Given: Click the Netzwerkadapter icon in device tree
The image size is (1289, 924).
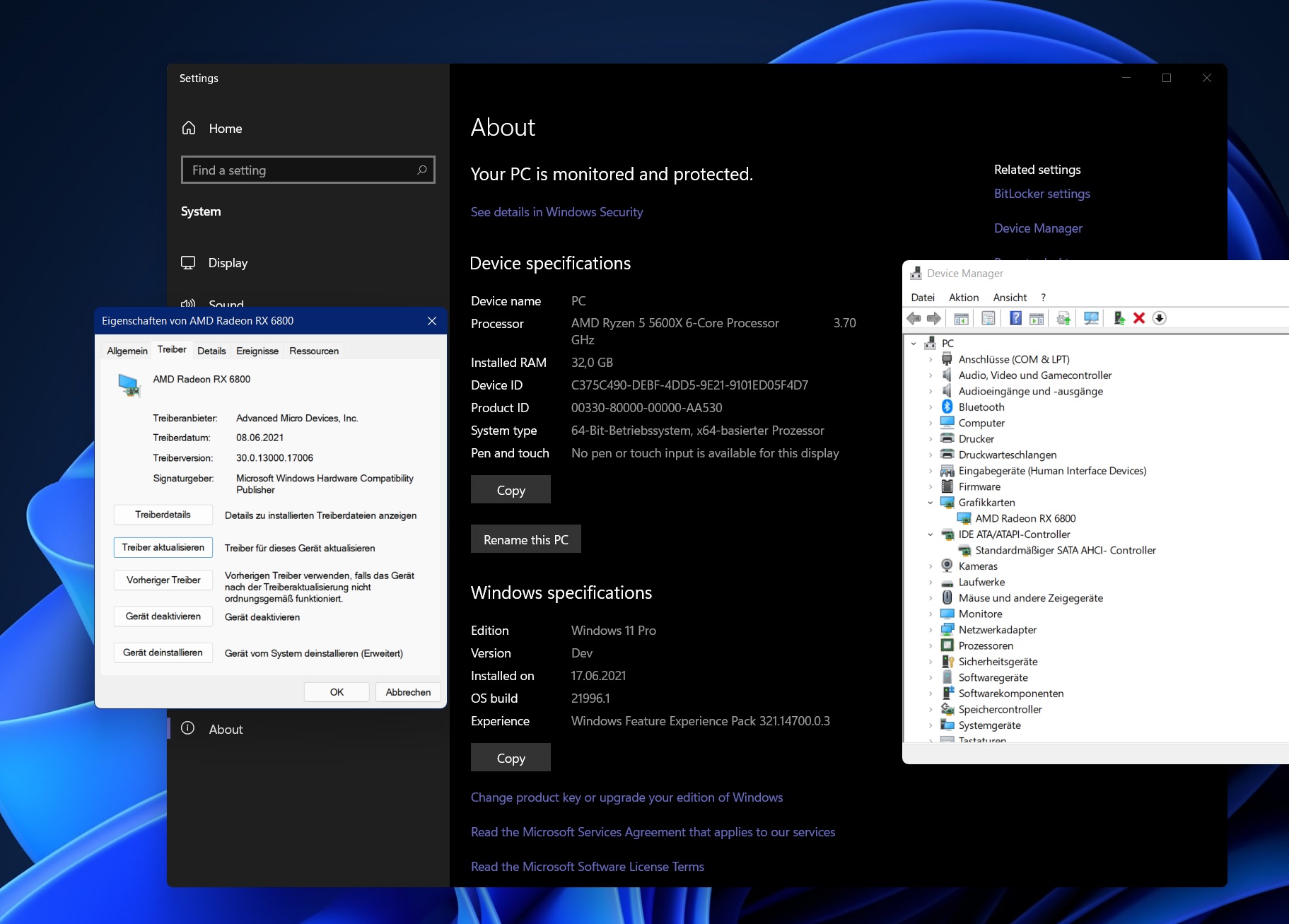Looking at the screenshot, I should [x=947, y=629].
